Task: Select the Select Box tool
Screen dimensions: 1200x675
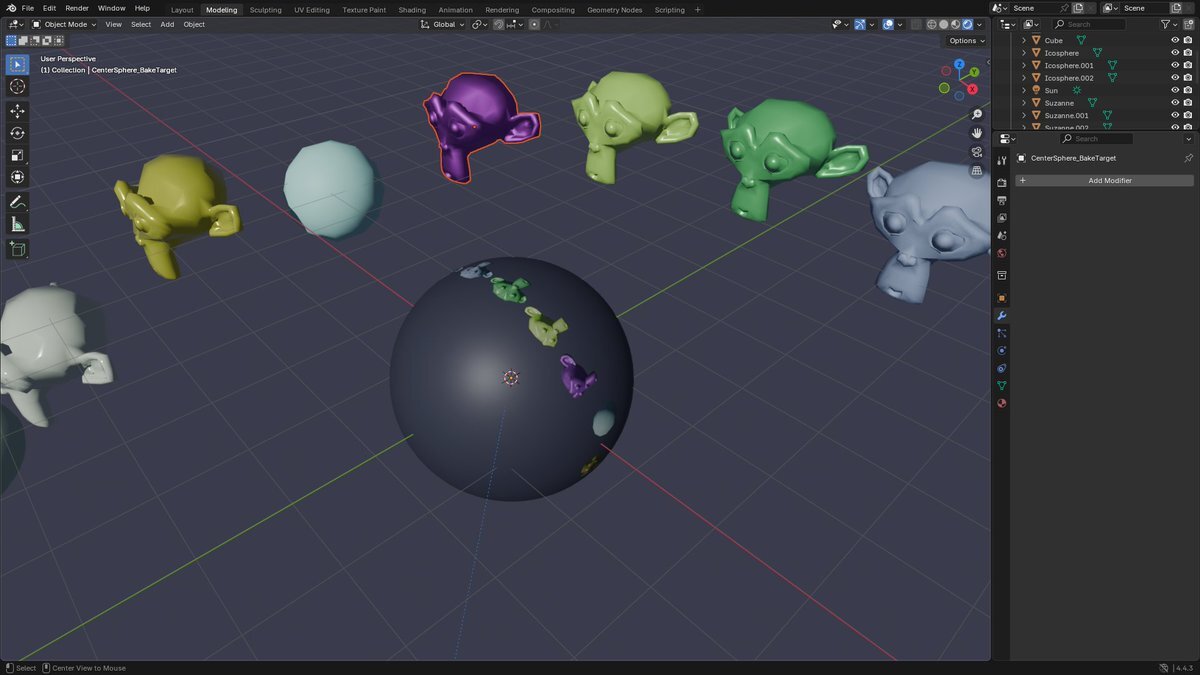Action: [x=17, y=65]
